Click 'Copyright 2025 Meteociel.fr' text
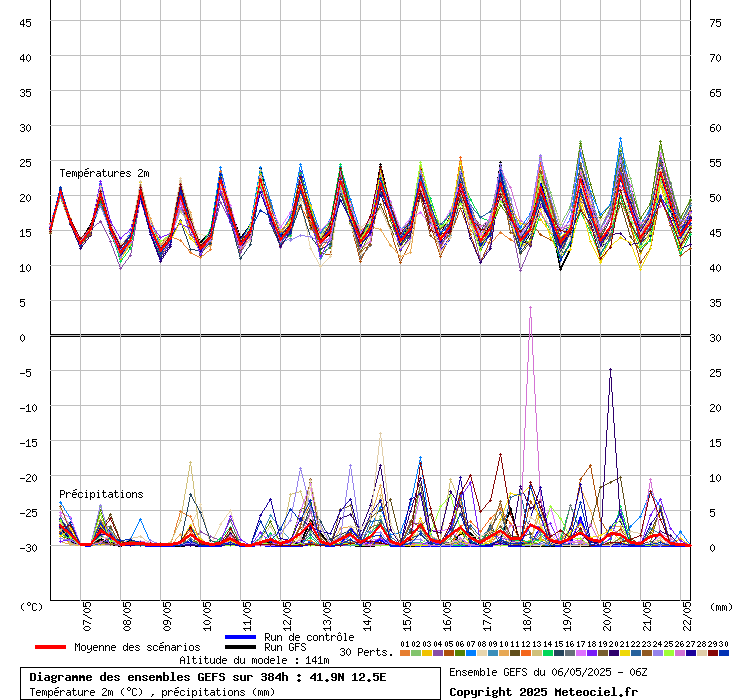Image resolution: width=740 pixels, height=700 pixels. [543, 692]
